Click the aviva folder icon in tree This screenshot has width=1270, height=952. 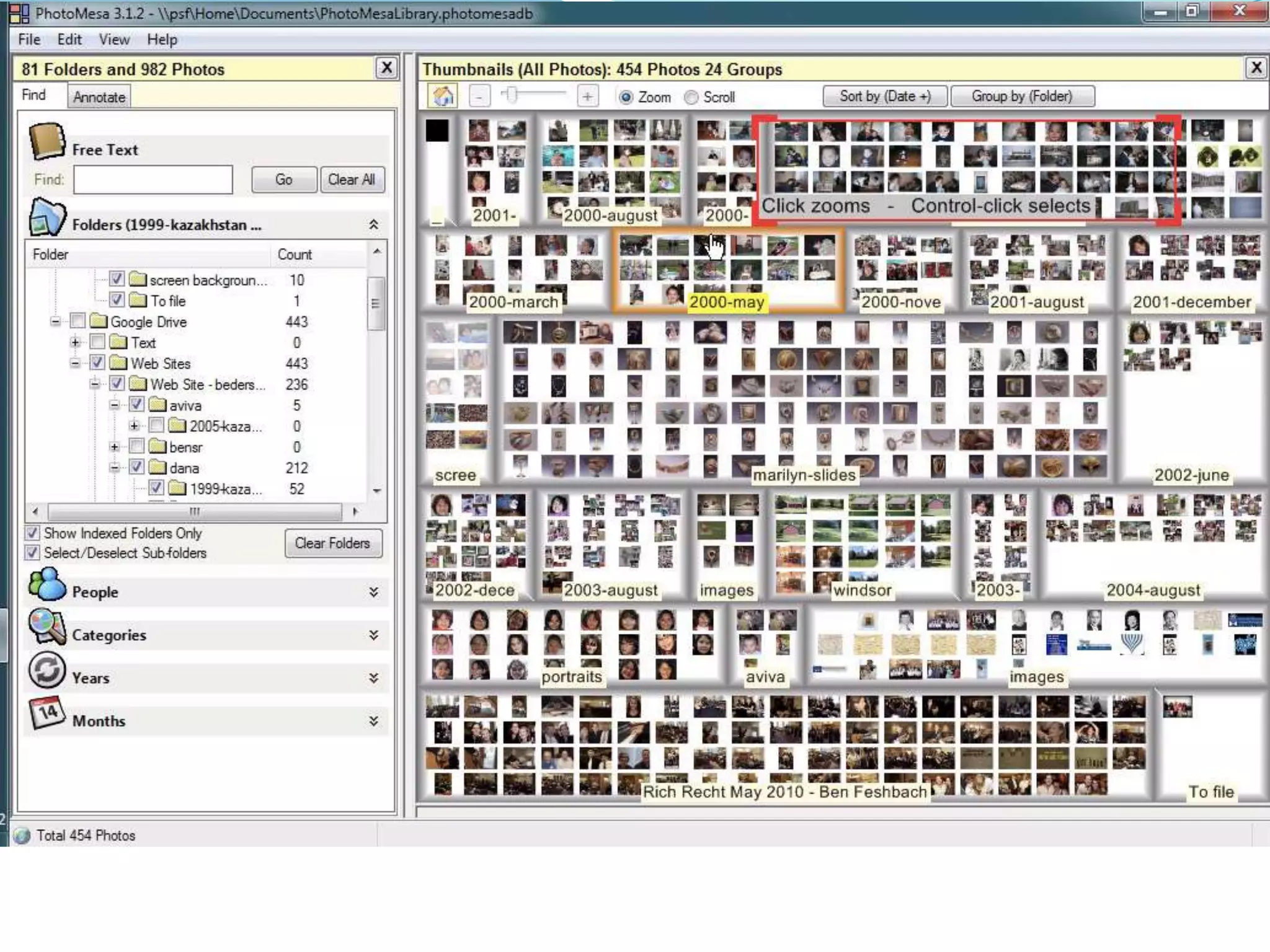pyautogui.click(x=158, y=405)
